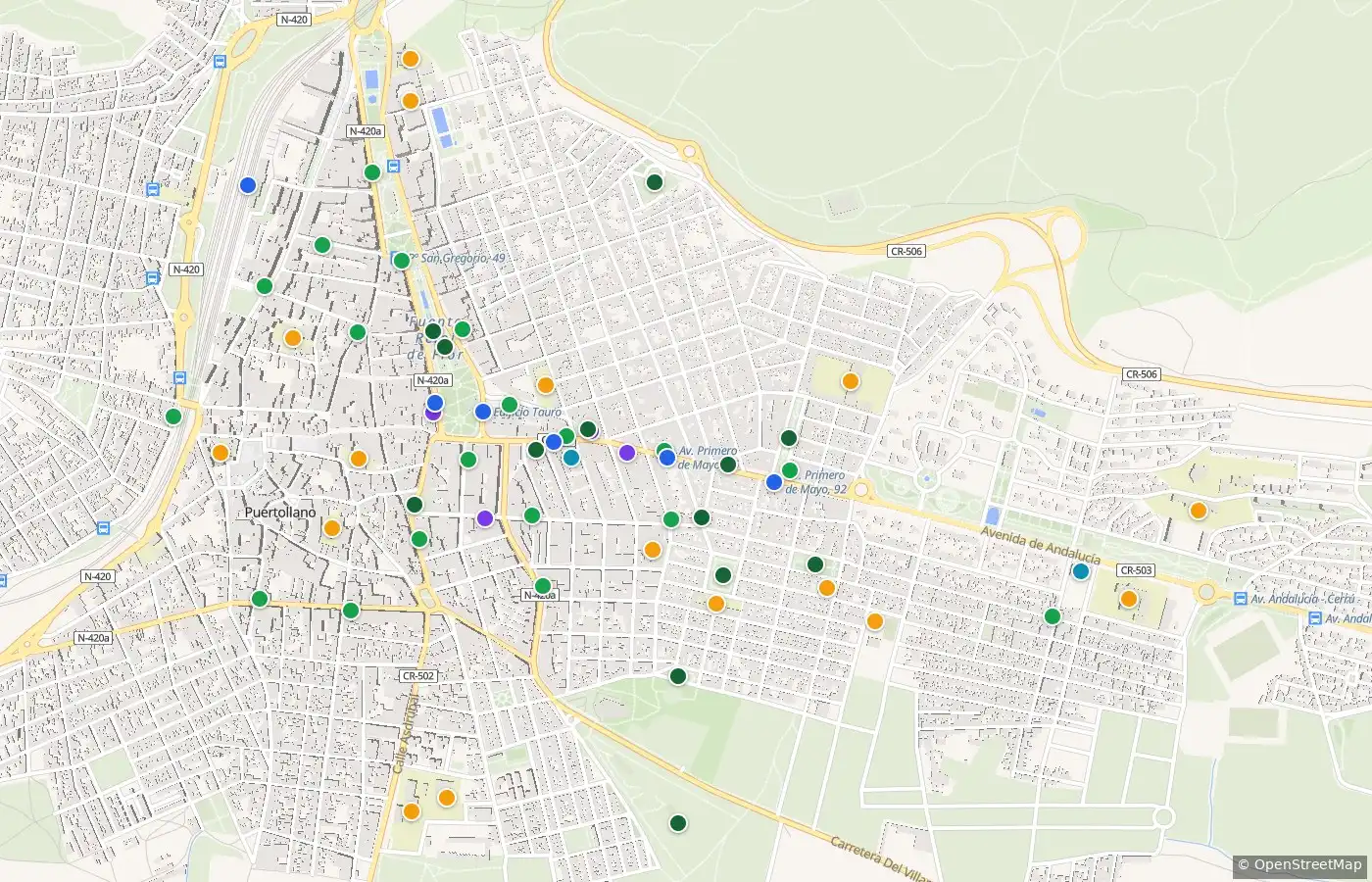Select the green marker on Avenida de Andalucía's east end
This screenshot has width=1372, height=882.
(x=1053, y=616)
